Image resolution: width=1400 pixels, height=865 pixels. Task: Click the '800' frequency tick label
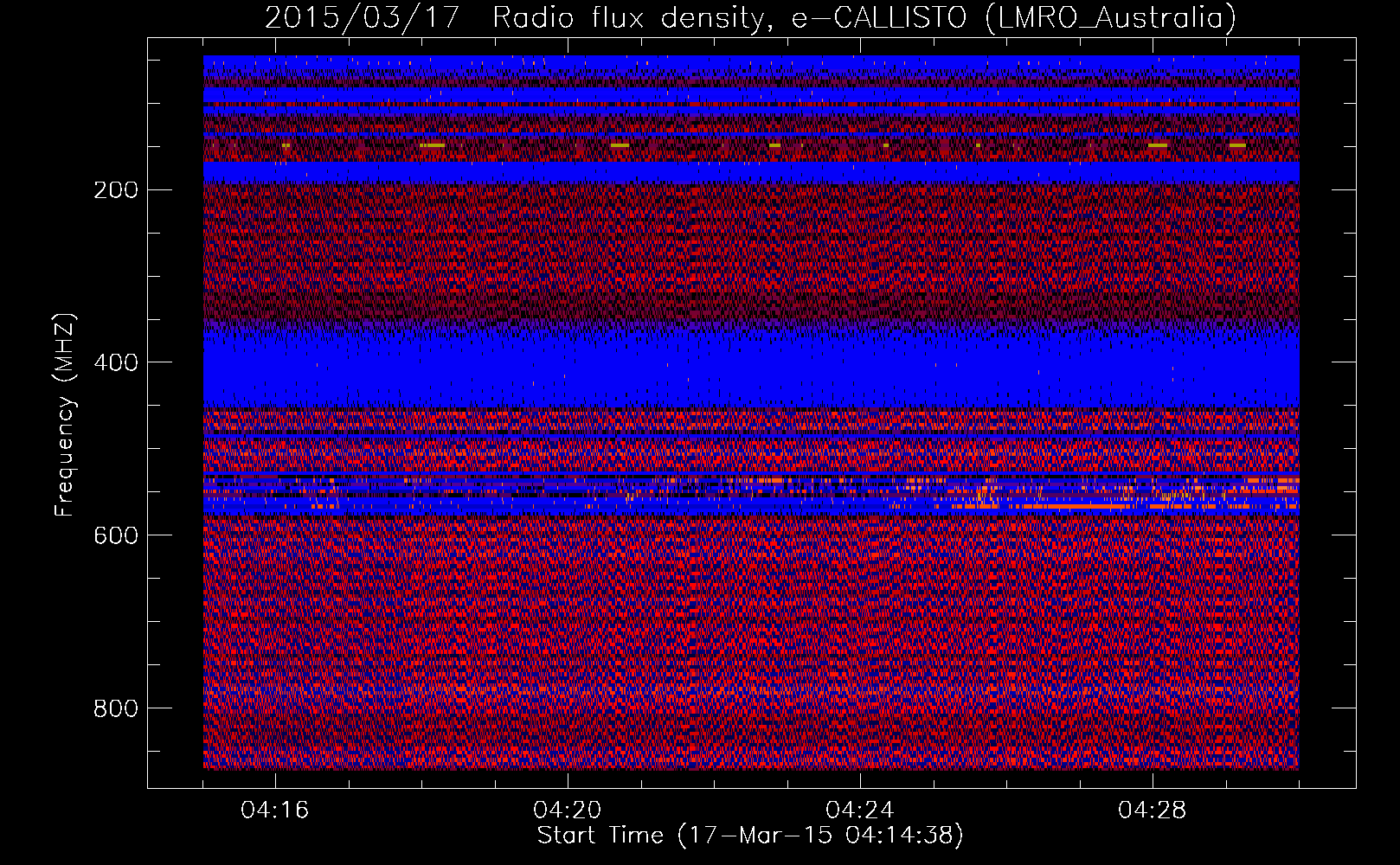pyautogui.click(x=116, y=708)
